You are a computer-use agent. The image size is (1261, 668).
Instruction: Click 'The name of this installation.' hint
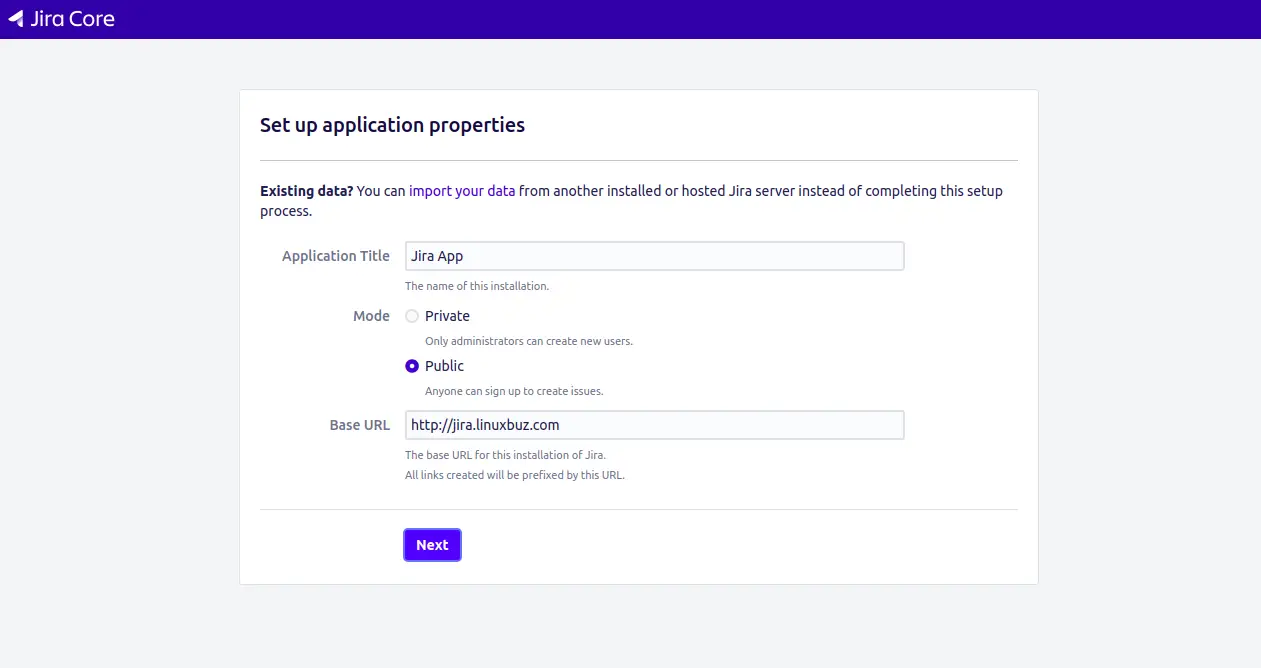(477, 286)
